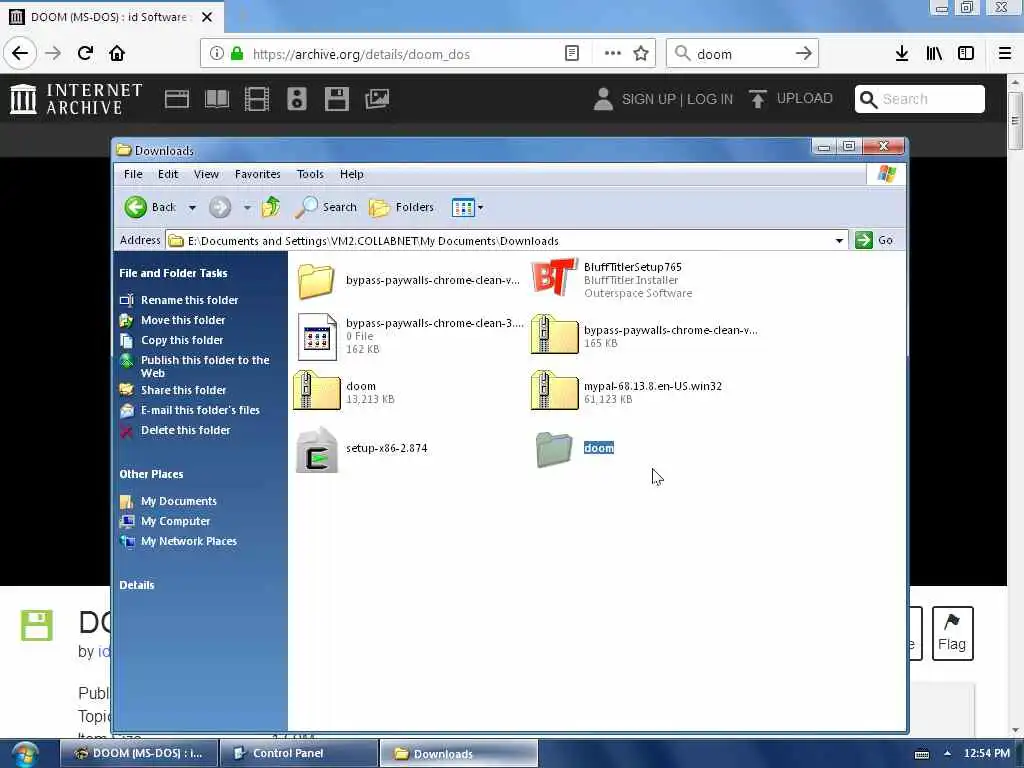Screen dimensions: 1024x768
Task: Select the doom zip archive 13,213 KB
Action: 317,392
